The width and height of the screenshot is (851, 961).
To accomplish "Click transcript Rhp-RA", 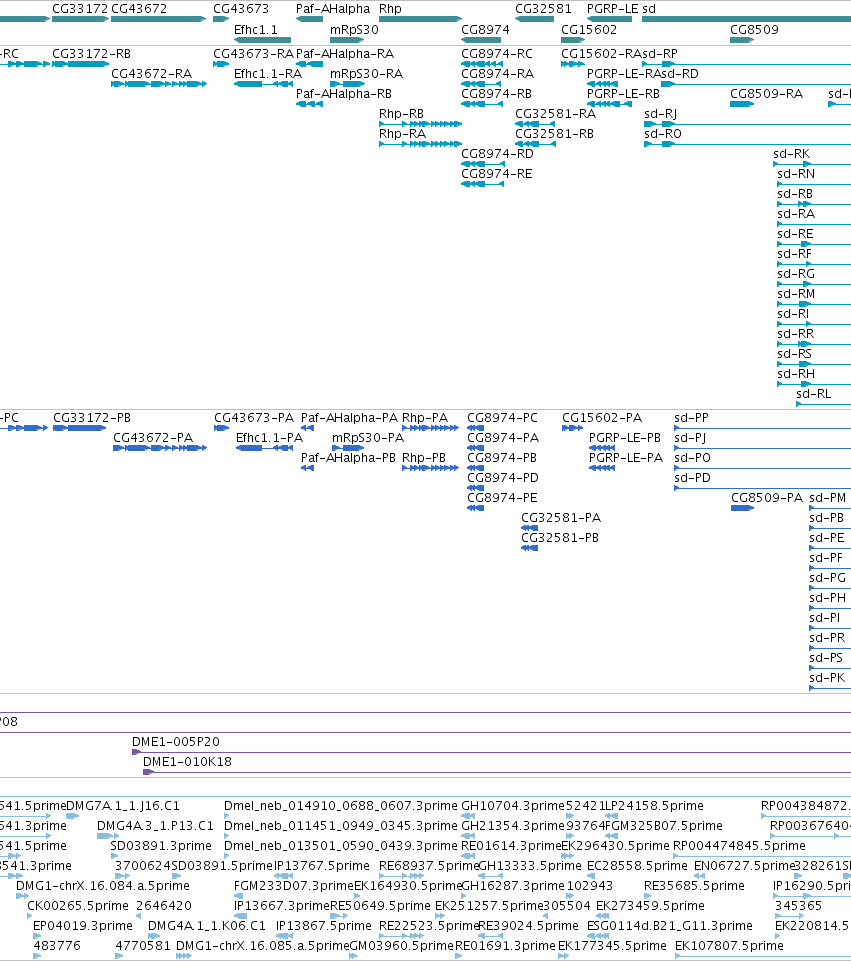I will coord(403,134).
